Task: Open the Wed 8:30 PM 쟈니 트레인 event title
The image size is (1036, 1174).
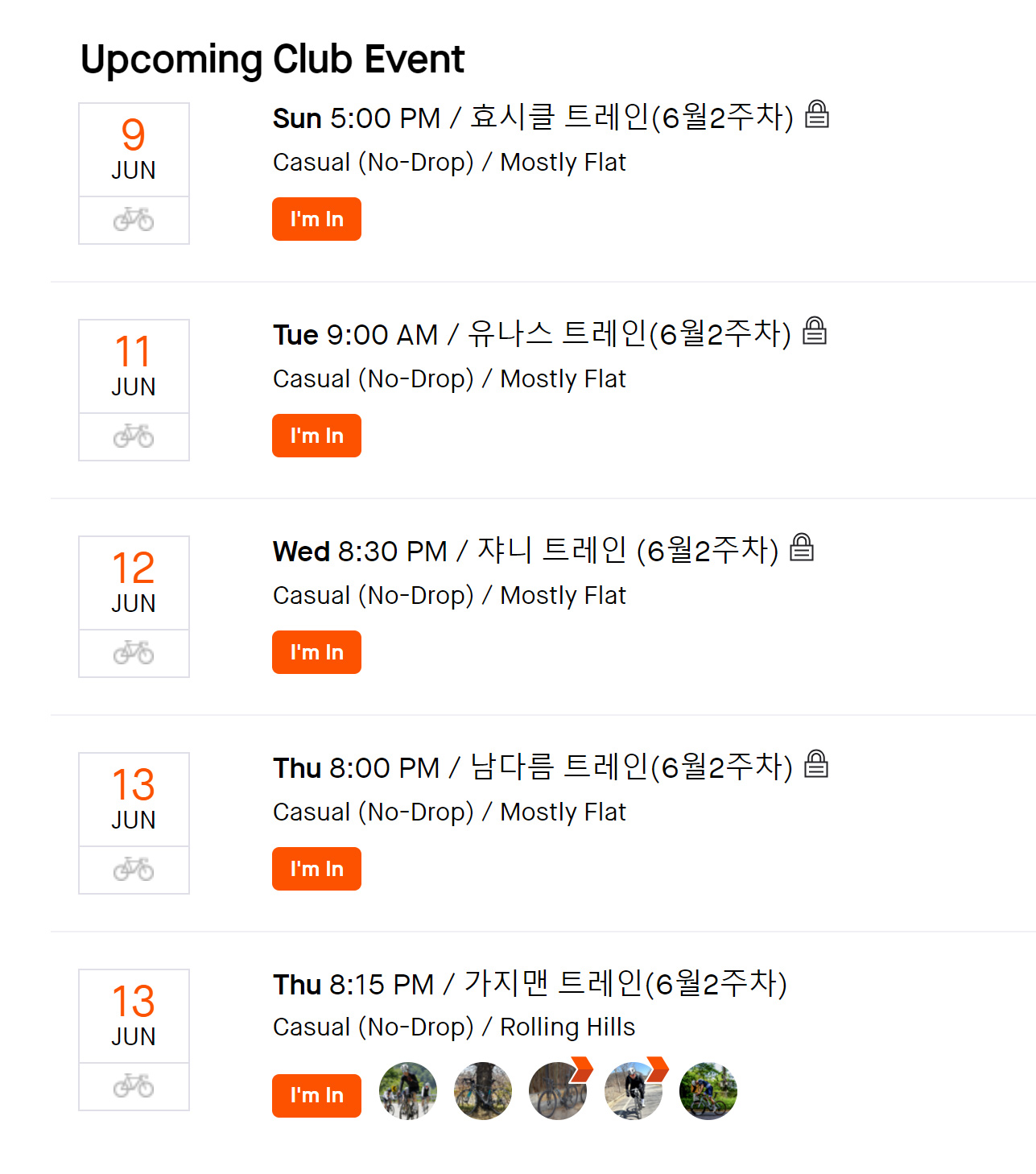Action: pyautogui.click(x=526, y=551)
